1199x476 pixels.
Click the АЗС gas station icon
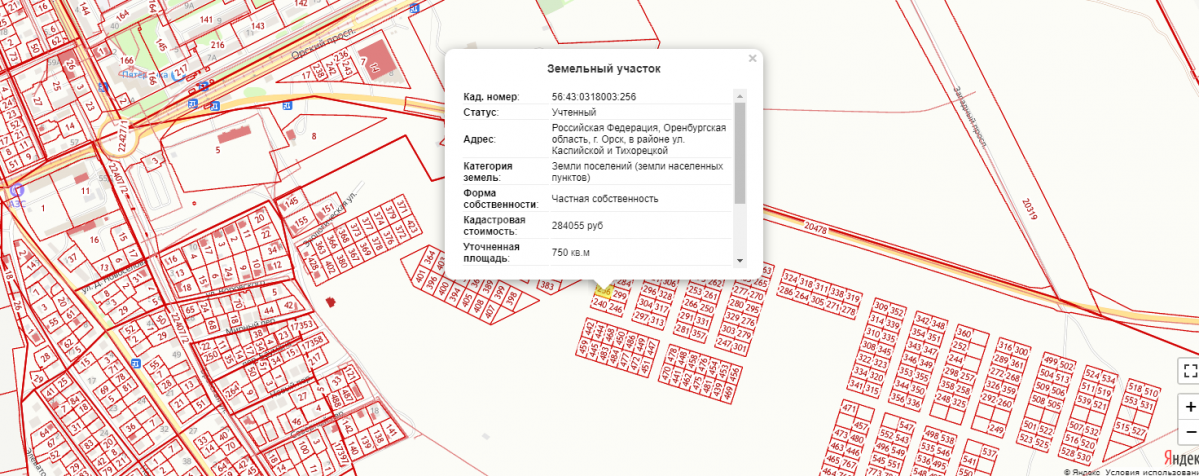click(x=13, y=188)
